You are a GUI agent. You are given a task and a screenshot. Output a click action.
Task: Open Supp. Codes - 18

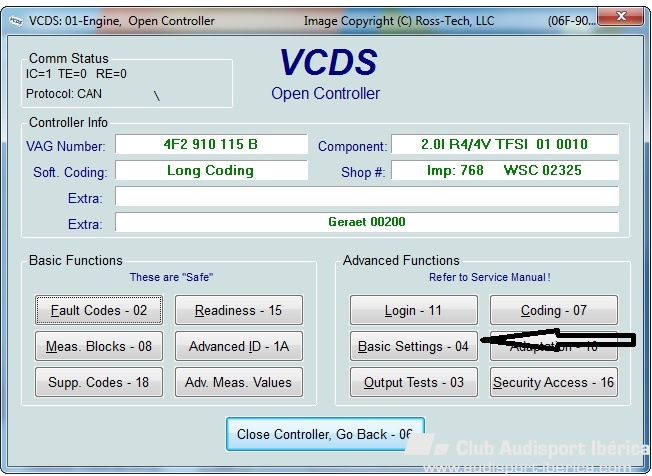click(x=99, y=382)
